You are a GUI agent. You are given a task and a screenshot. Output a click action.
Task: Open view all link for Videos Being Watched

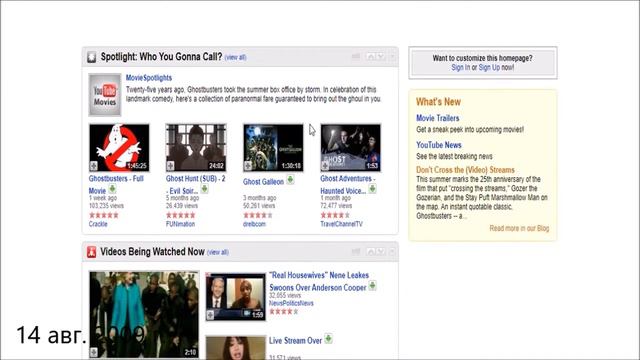218,252
